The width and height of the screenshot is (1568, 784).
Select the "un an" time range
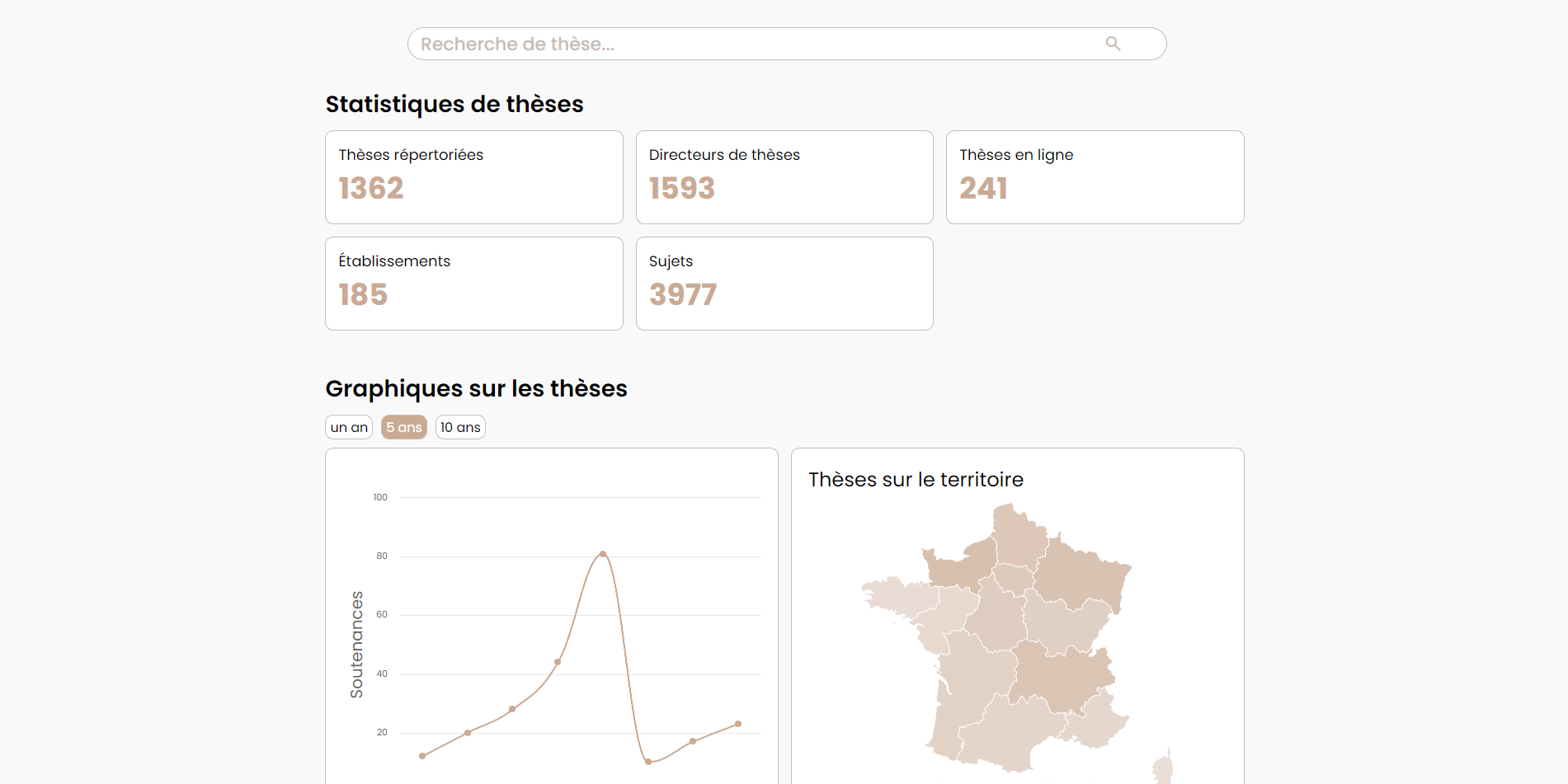[349, 427]
